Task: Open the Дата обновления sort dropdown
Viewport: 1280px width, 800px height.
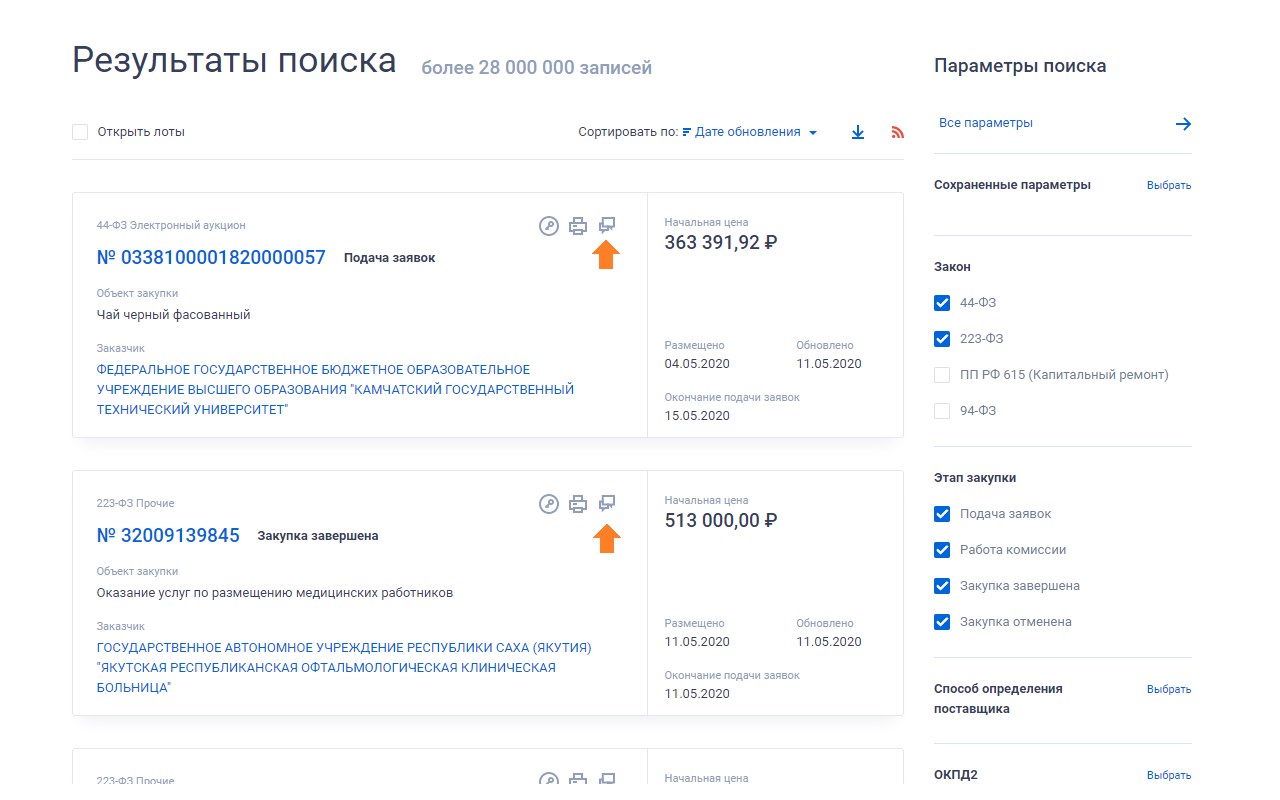Action: pyautogui.click(x=756, y=132)
